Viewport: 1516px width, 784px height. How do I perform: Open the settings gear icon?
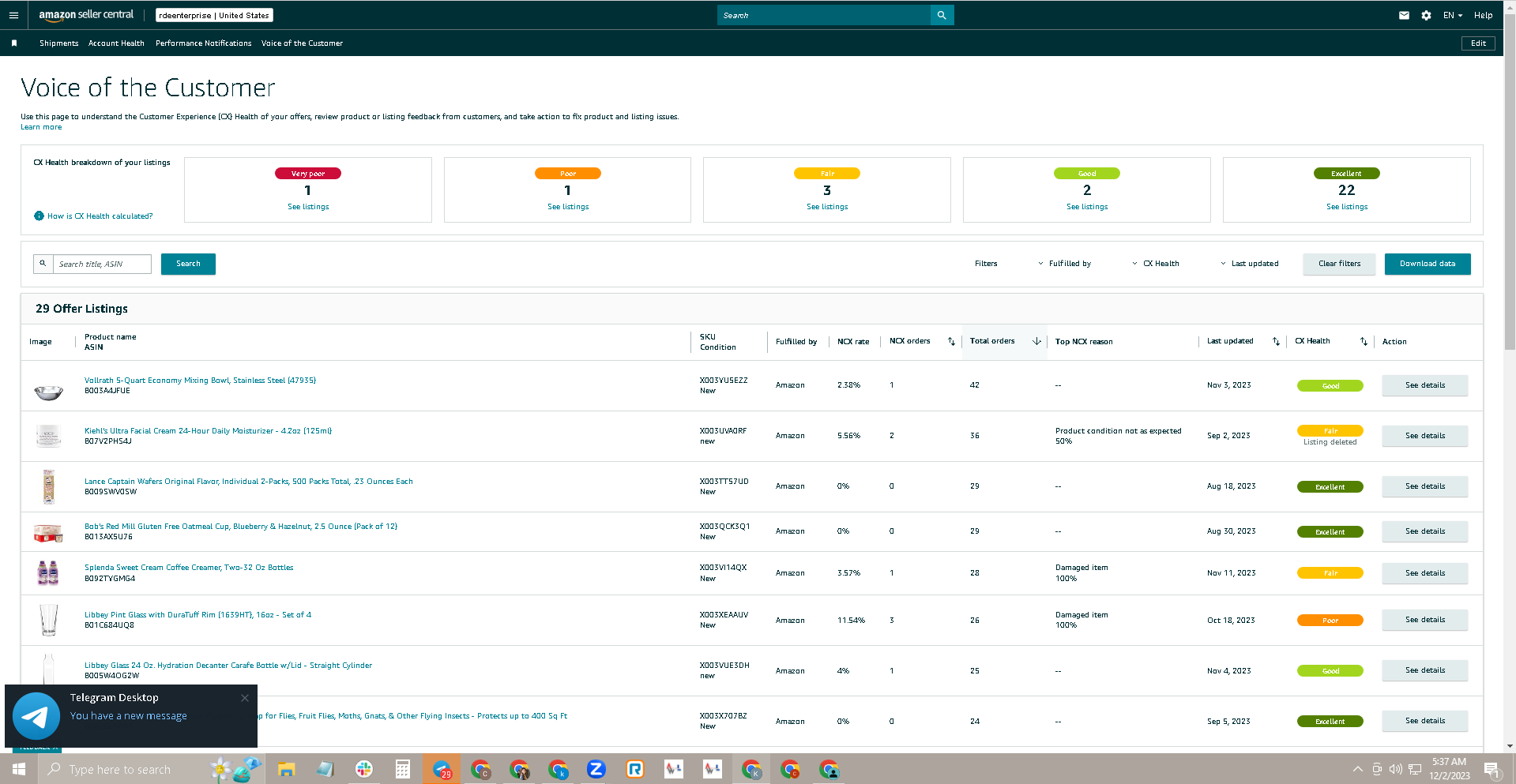tap(1426, 15)
